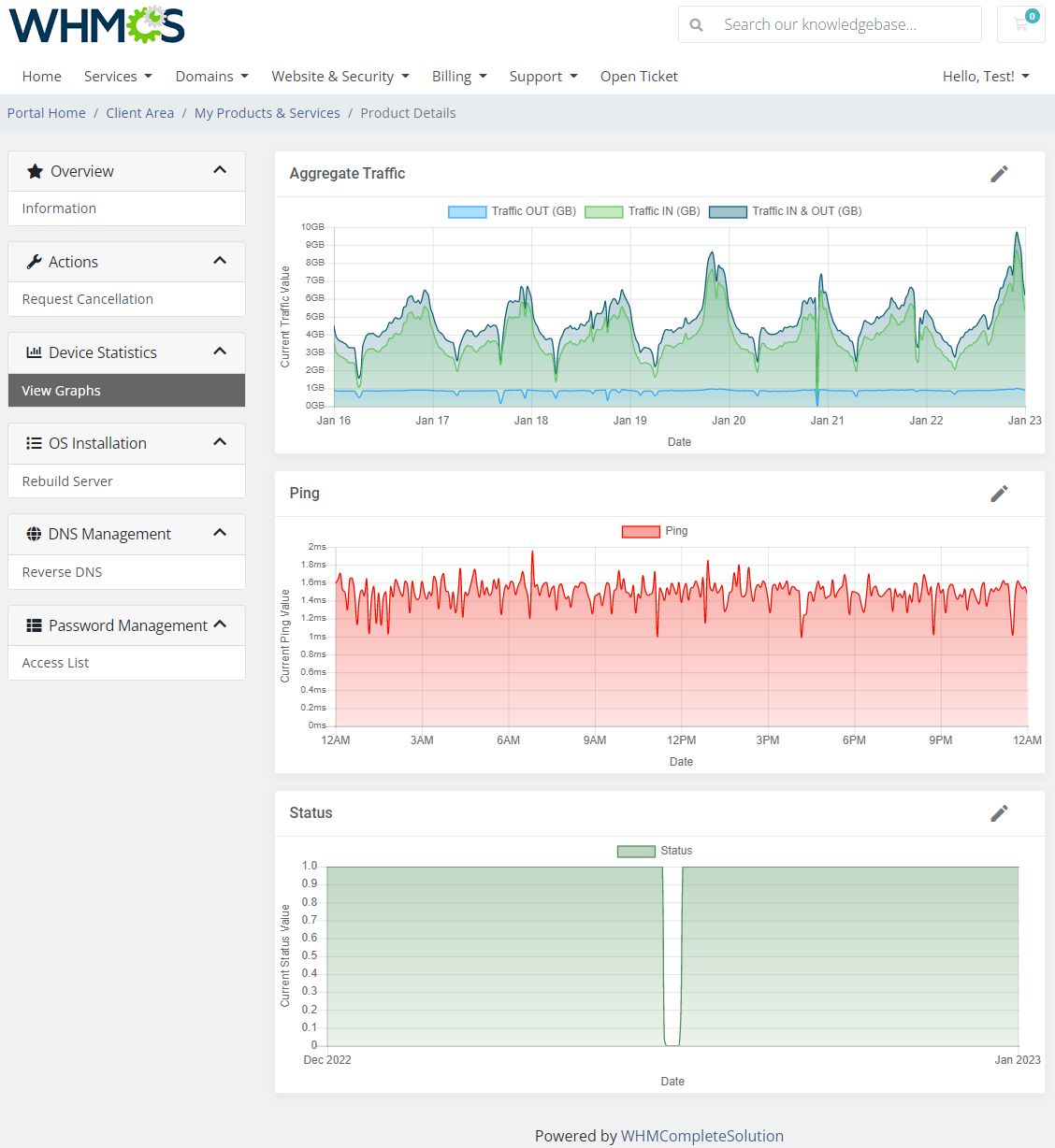Image resolution: width=1055 pixels, height=1148 pixels.
Task: Click Open Ticket in navigation bar
Action: click(639, 77)
